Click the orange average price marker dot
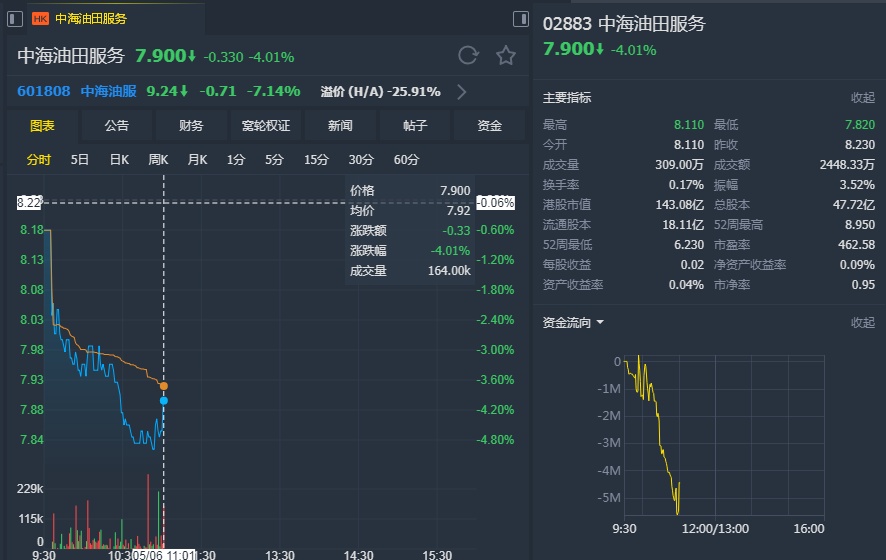This screenshot has width=886, height=560. (164, 386)
